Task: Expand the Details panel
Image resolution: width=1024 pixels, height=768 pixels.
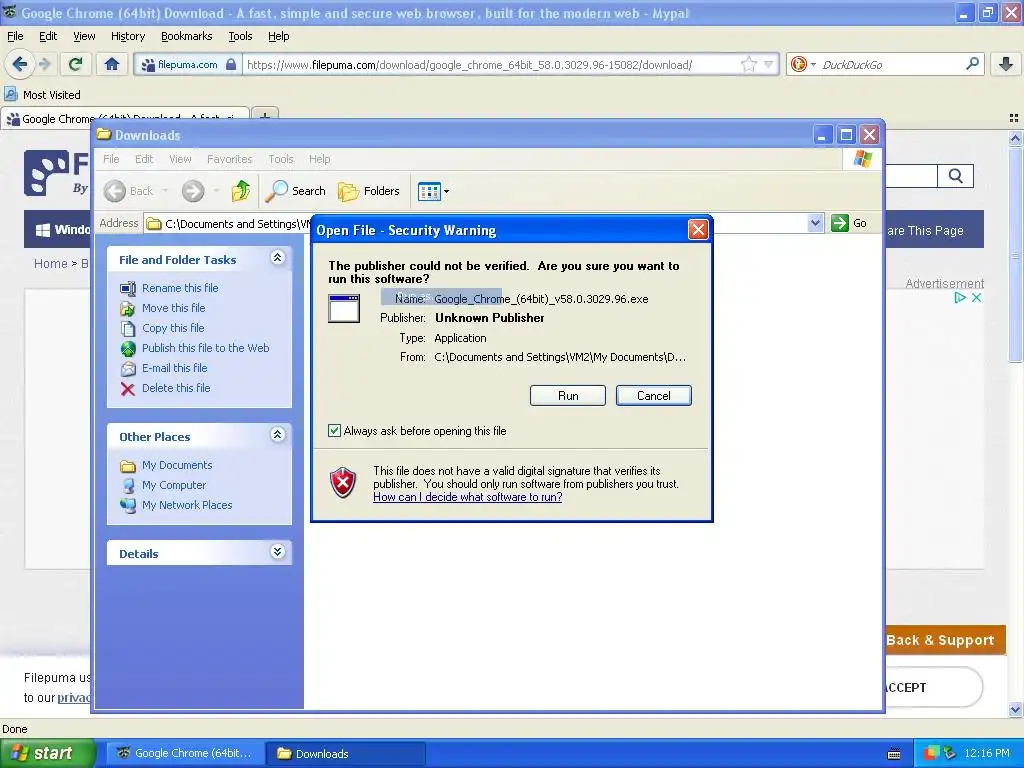Action: (x=278, y=551)
